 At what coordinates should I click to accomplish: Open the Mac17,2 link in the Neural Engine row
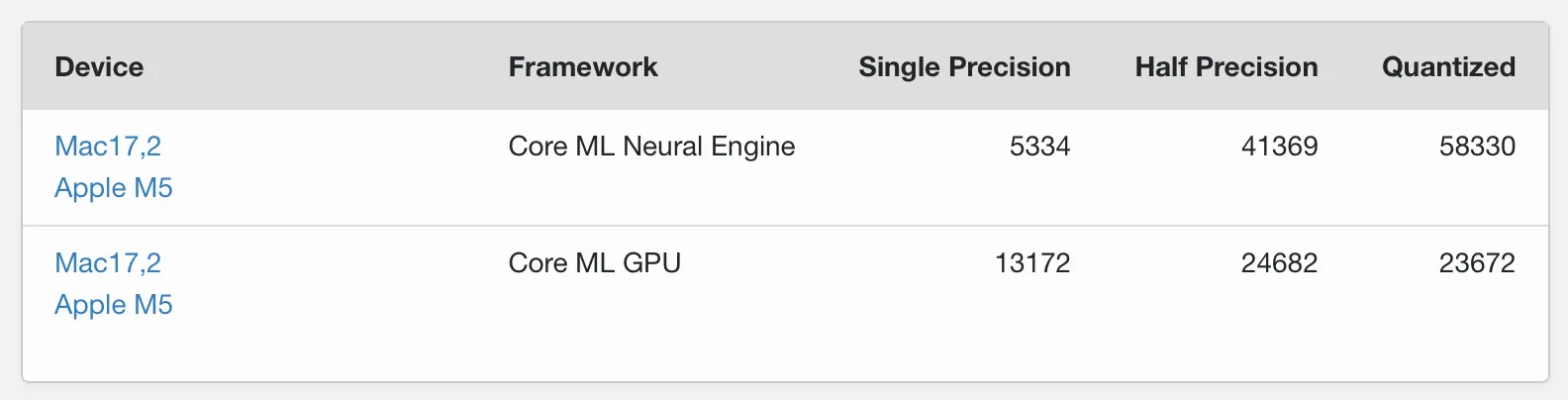point(108,147)
